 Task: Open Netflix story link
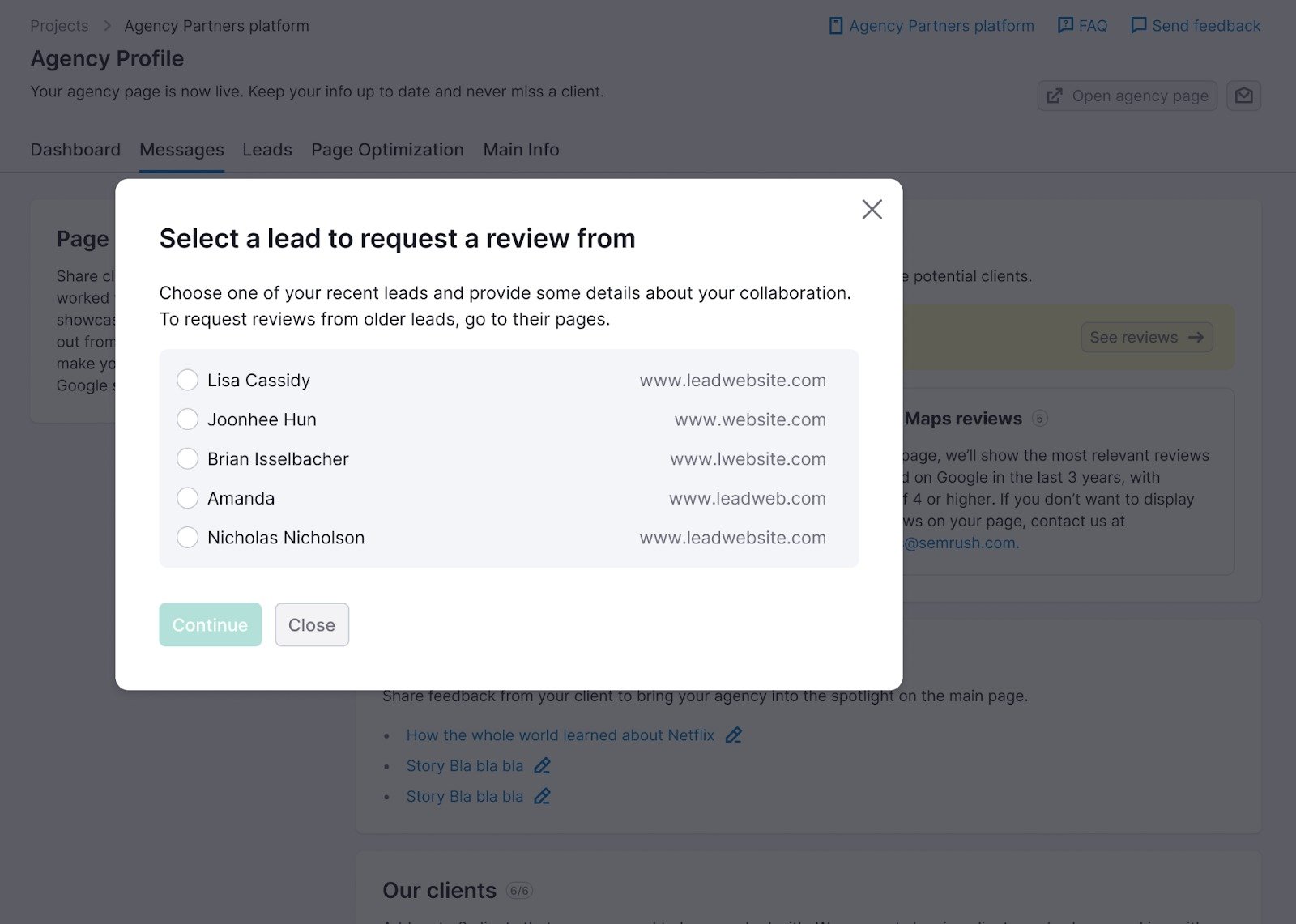561,735
